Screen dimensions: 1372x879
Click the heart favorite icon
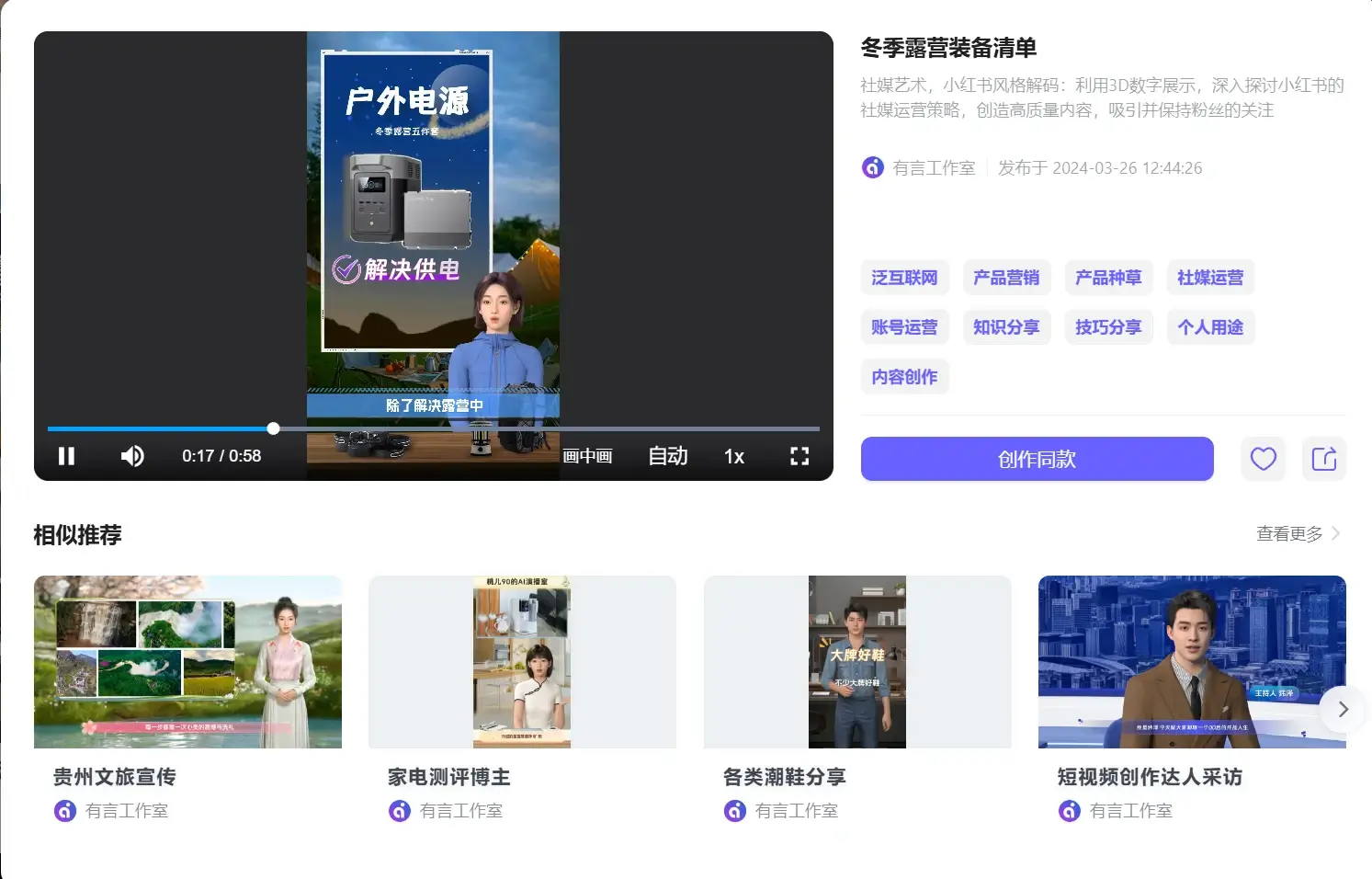coord(1263,459)
